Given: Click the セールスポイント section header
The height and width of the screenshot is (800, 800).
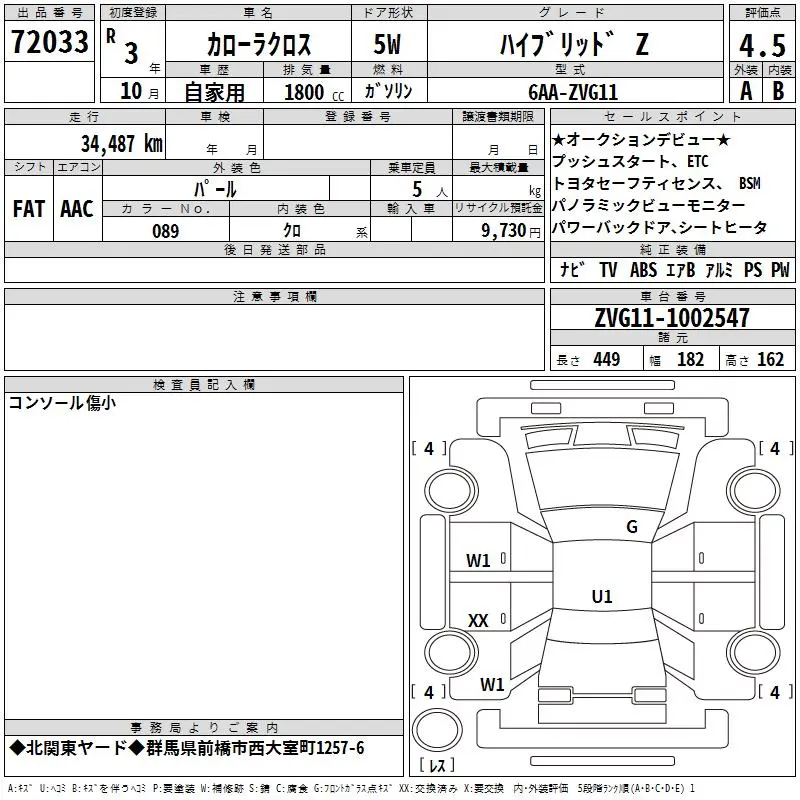Looking at the screenshot, I should [672, 116].
